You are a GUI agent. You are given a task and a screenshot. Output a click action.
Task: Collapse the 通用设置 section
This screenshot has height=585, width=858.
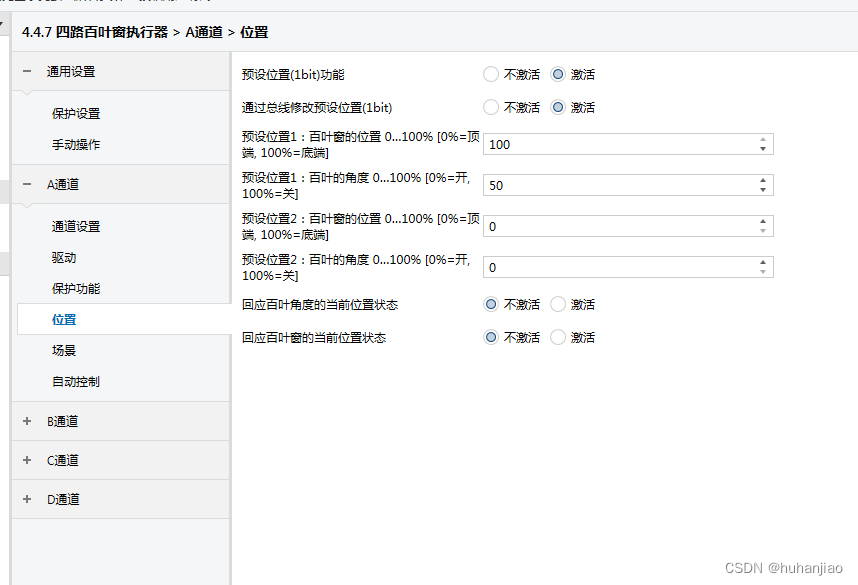point(27,71)
